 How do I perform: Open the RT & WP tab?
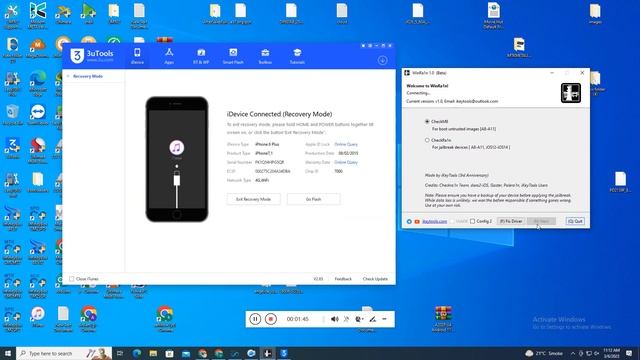[x=201, y=56]
